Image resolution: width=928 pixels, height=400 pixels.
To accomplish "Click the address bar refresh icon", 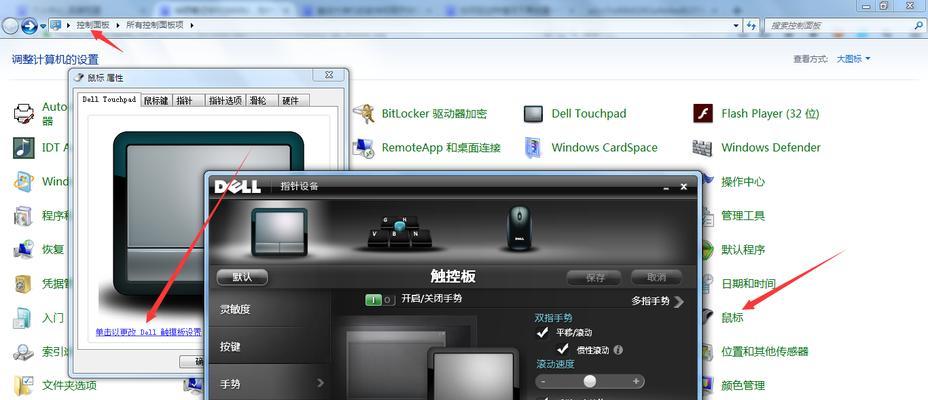I will (752, 25).
